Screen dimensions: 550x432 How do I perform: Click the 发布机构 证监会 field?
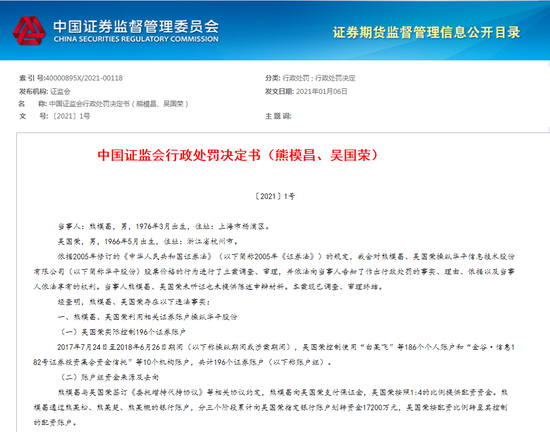(45, 91)
